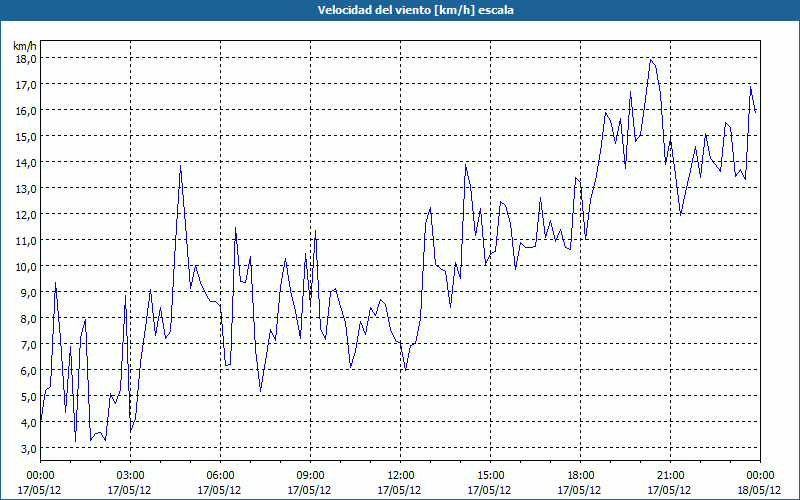Click the "00:00" label above "18/05/12"
The width and height of the screenshot is (800, 500).
coord(760,476)
